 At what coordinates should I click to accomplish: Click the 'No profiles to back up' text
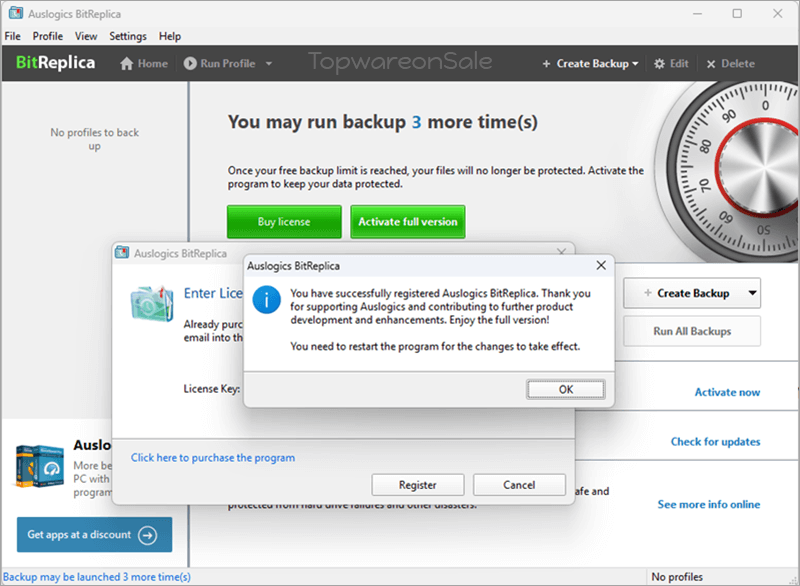[x=94, y=139]
